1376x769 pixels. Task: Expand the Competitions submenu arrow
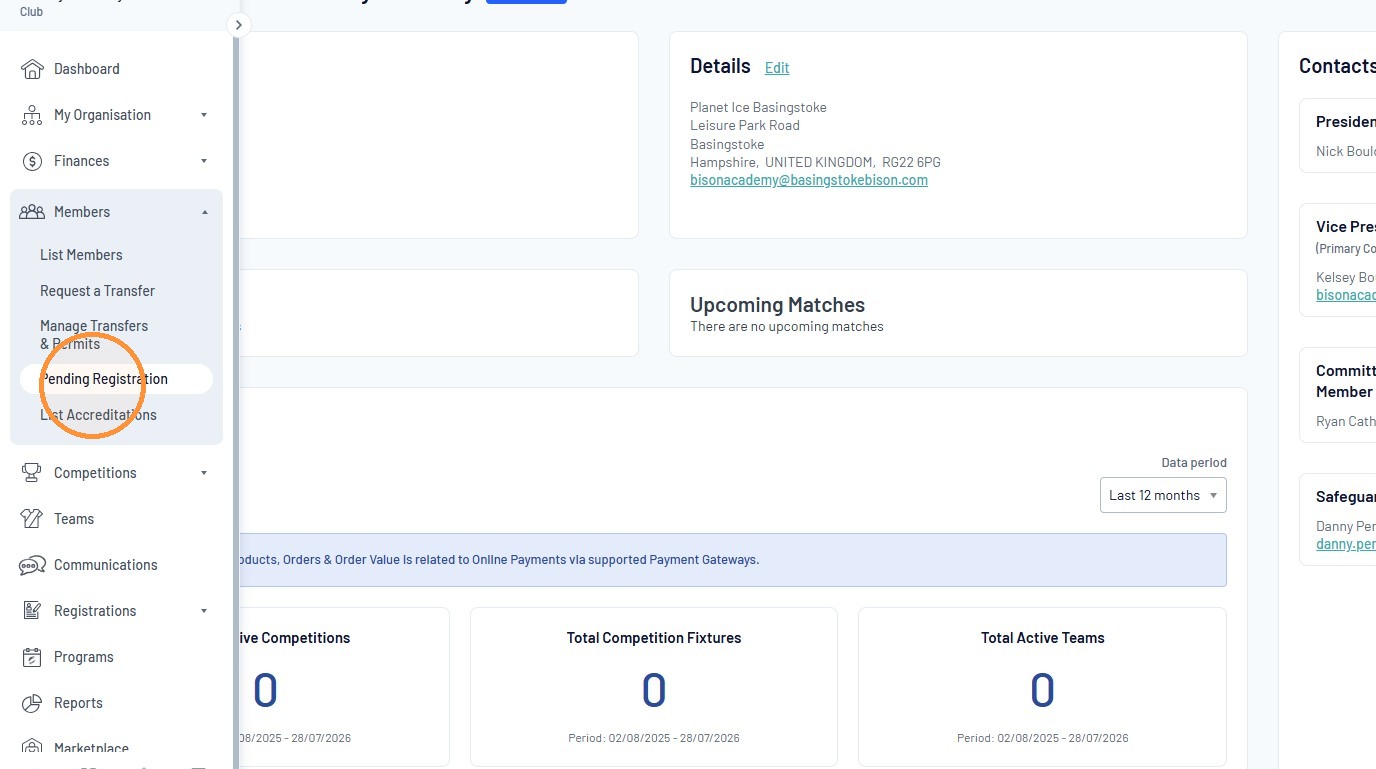pyautogui.click(x=204, y=473)
